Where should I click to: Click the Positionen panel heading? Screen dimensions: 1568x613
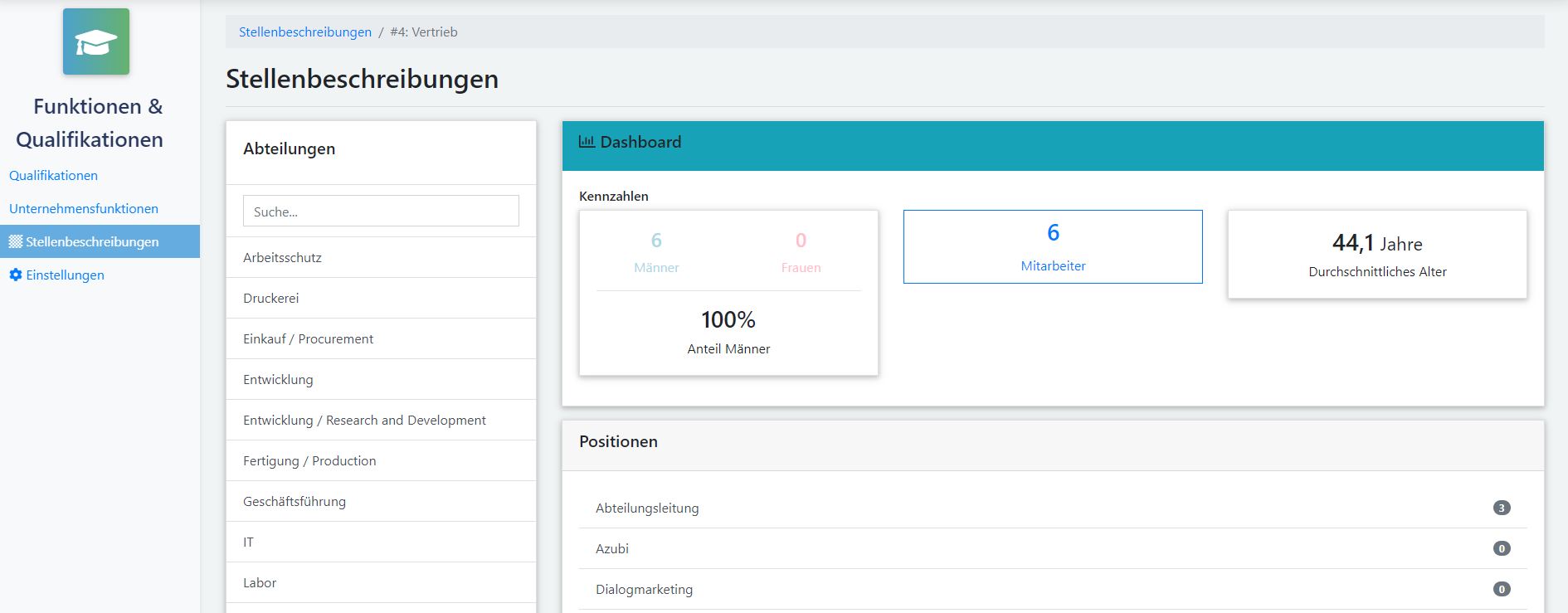[x=618, y=441]
